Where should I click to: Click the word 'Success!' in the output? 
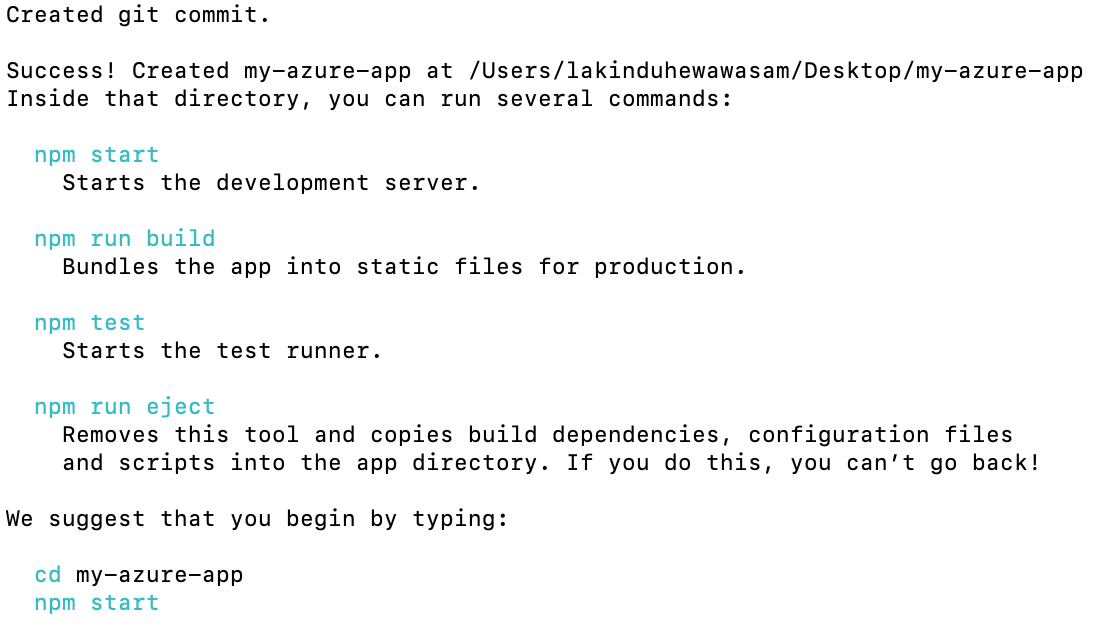point(62,71)
